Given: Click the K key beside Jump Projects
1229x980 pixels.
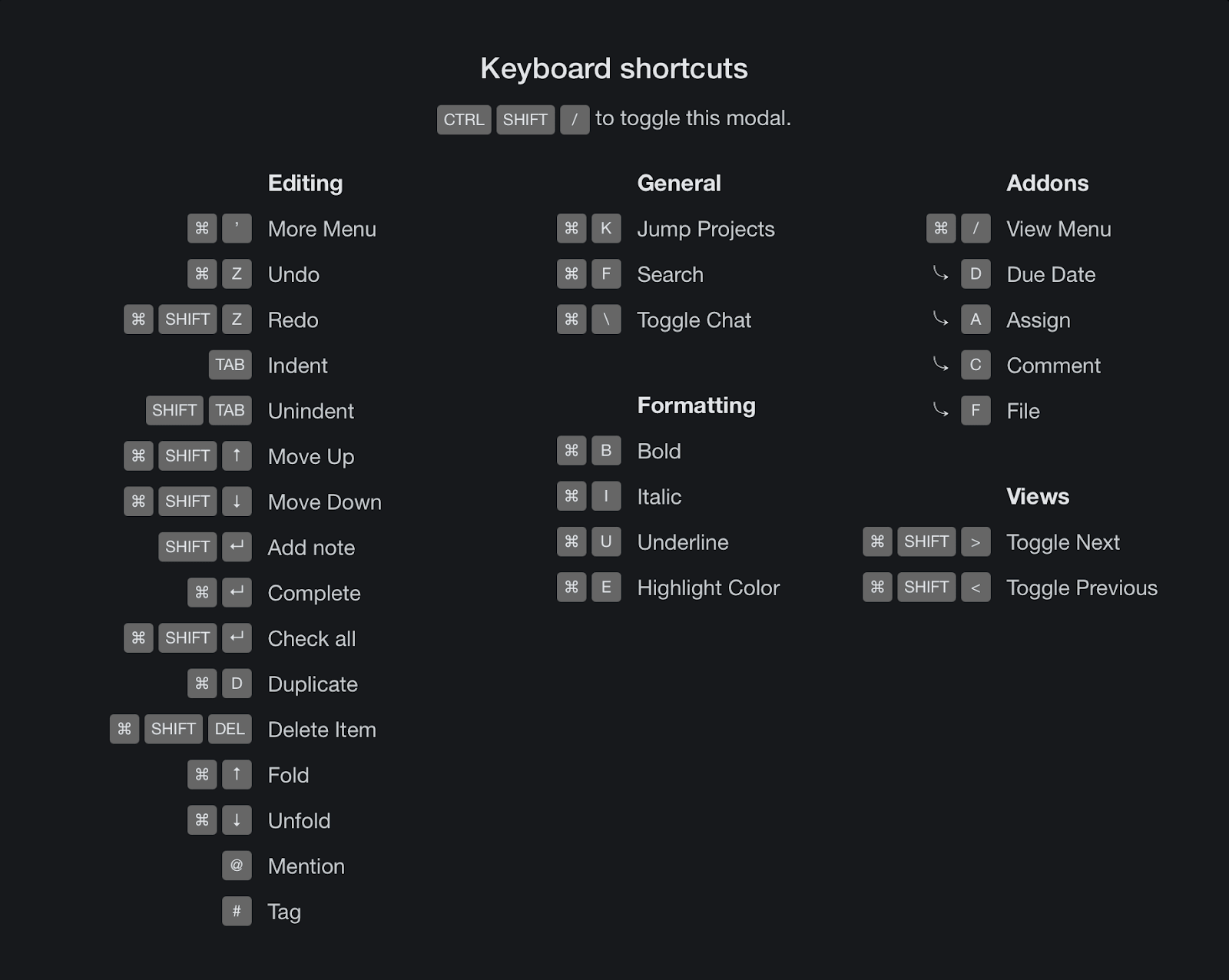Looking at the screenshot, I should point(606,228).
